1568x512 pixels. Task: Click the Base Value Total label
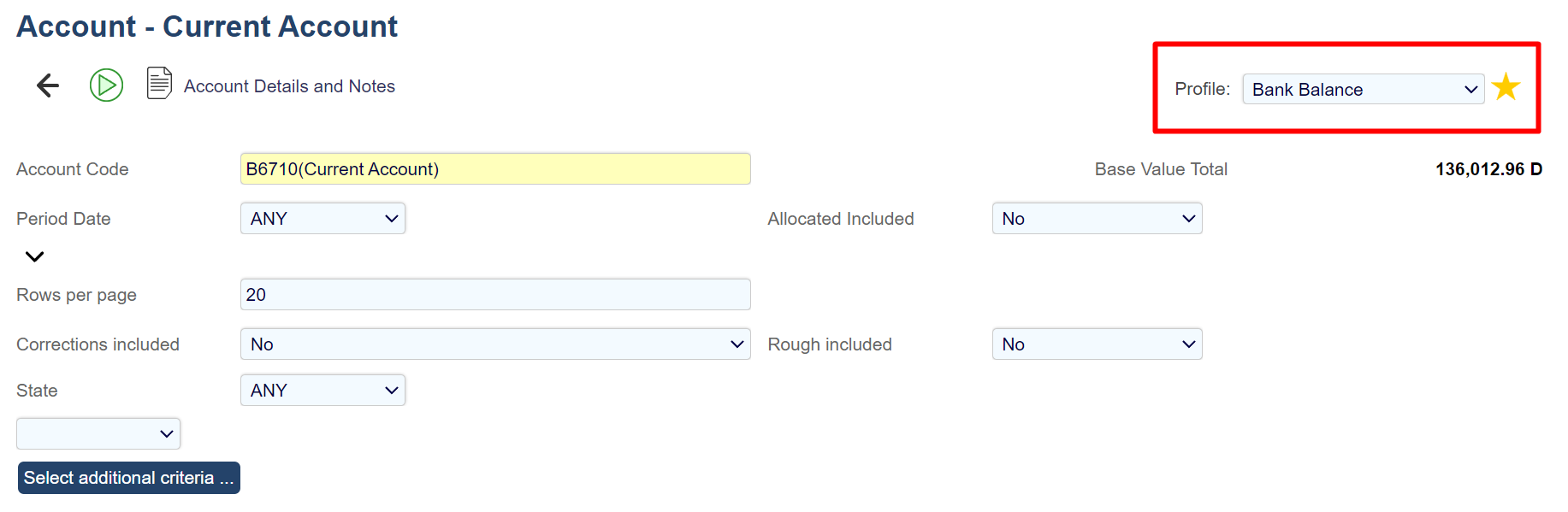[x=1160, y=169]
